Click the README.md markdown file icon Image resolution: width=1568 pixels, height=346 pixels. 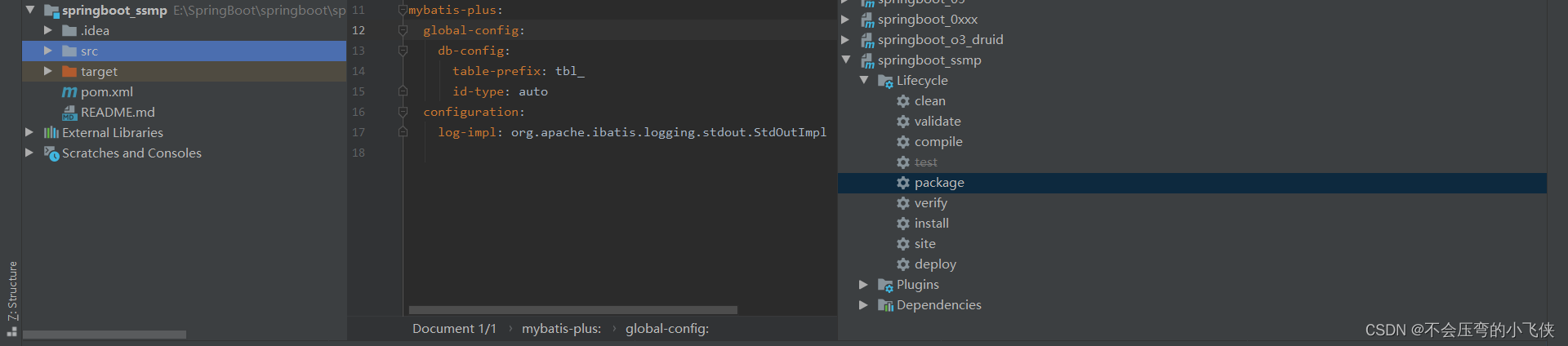(69, 113)
